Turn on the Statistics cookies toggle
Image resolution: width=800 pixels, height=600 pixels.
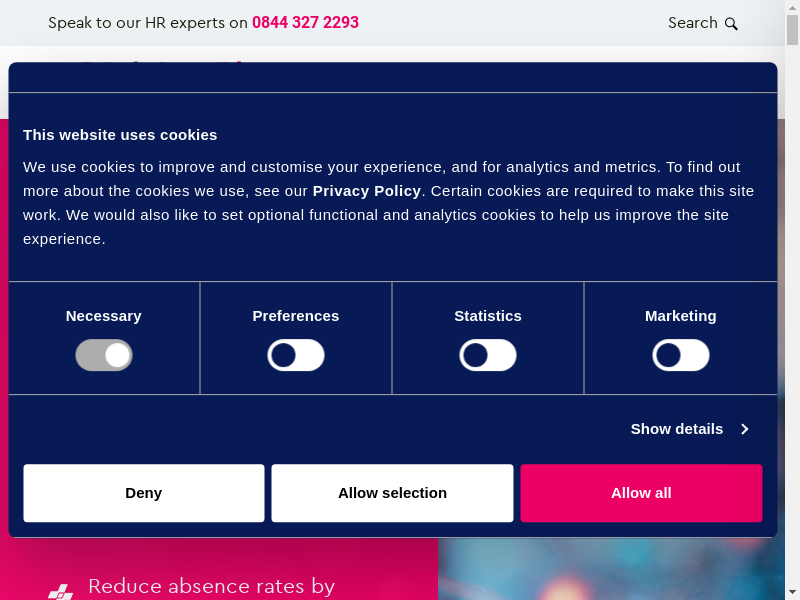click(x=488, y=355)
